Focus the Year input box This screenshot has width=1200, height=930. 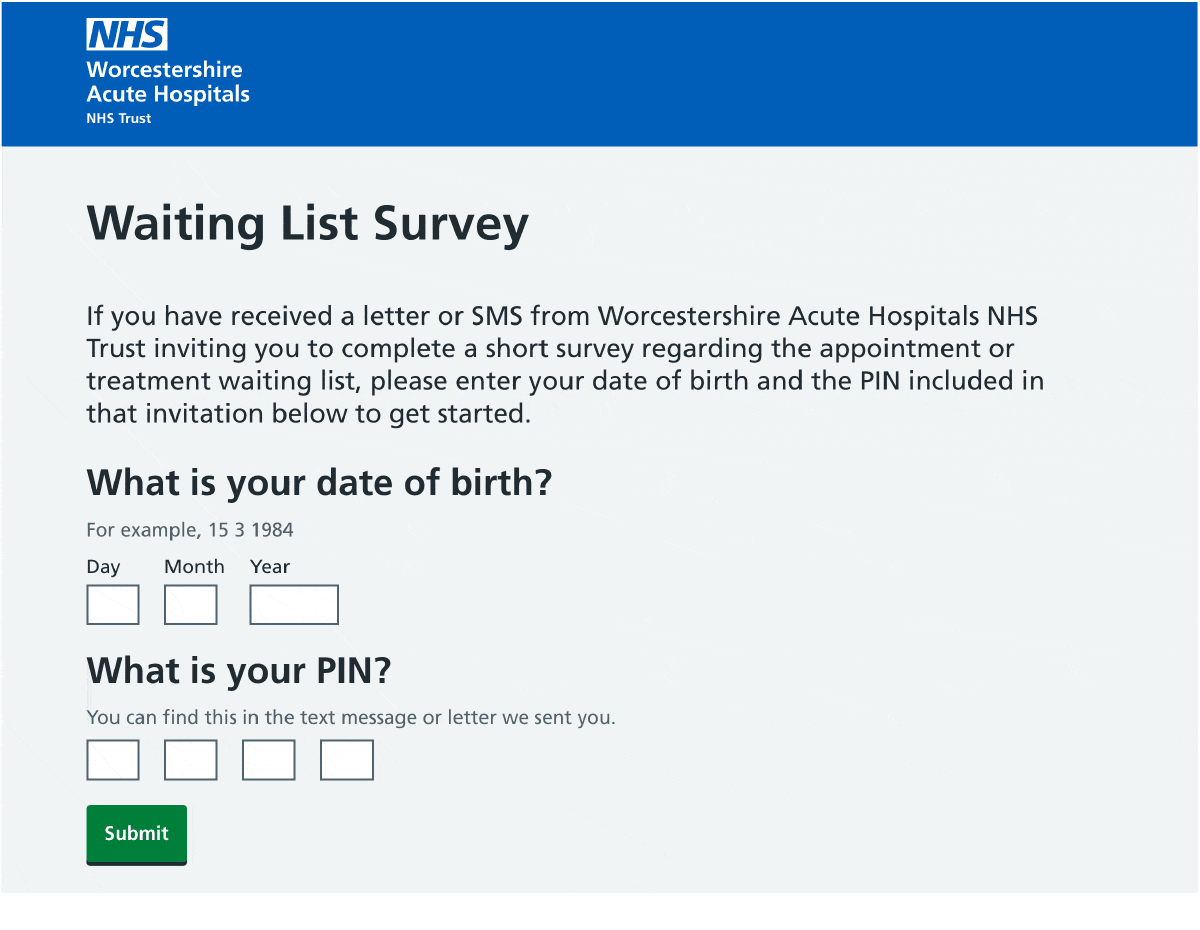pyautogui.click(x=294, y=605)
